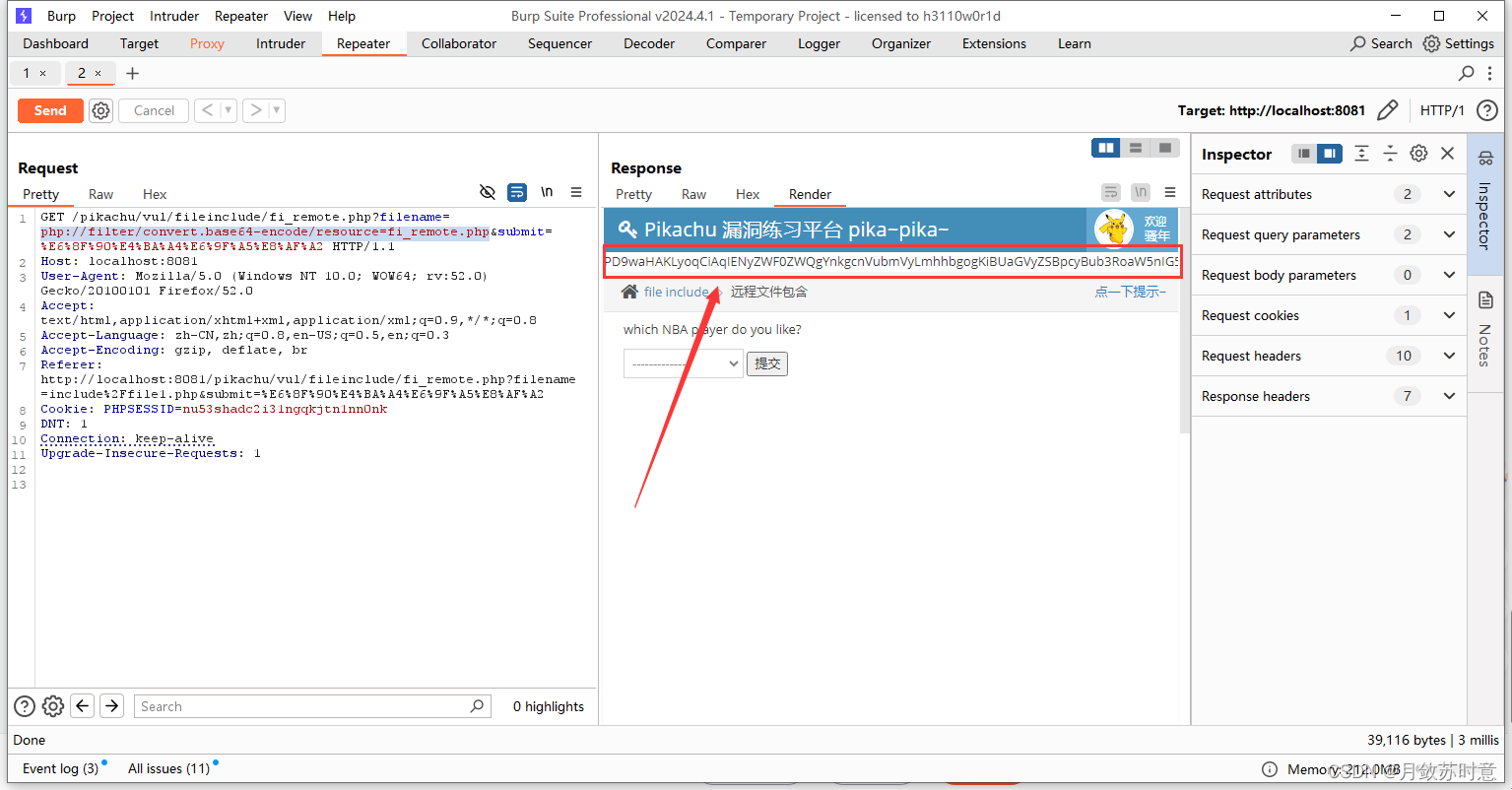
Task: Open the Logger tool tab
Action: click(819, 43)
